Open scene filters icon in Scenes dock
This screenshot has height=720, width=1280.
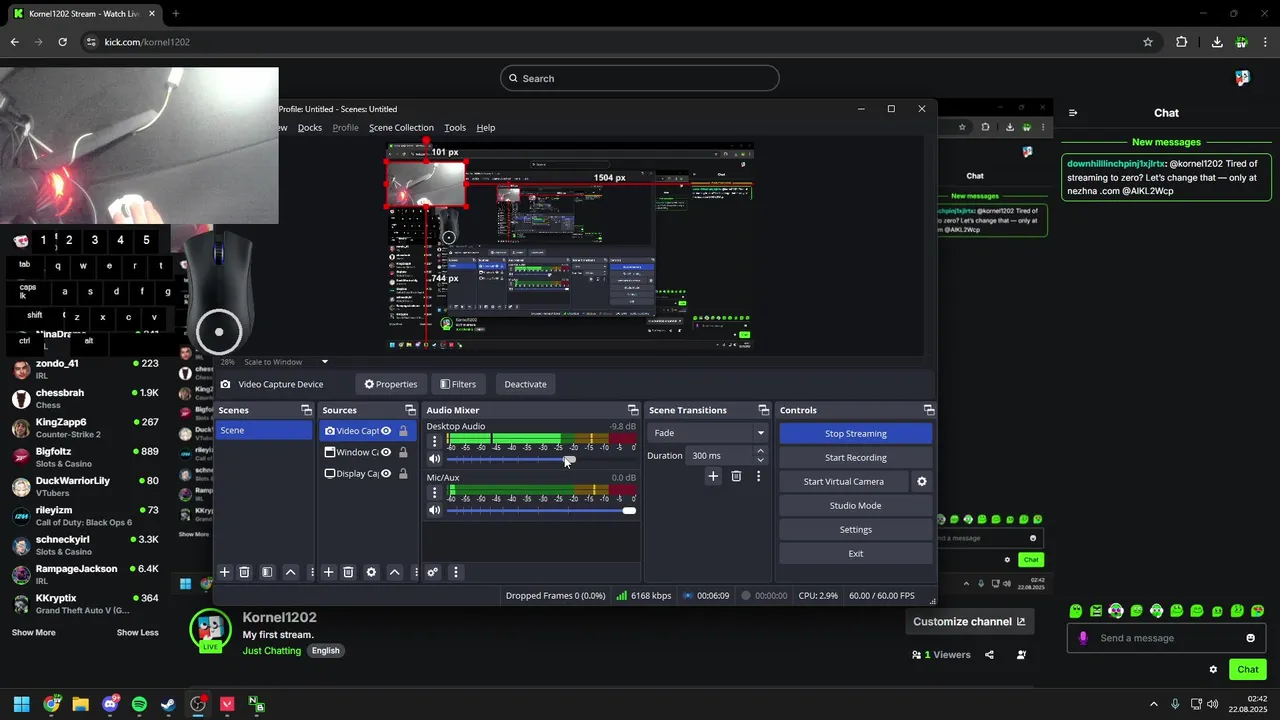click(267, 572)
